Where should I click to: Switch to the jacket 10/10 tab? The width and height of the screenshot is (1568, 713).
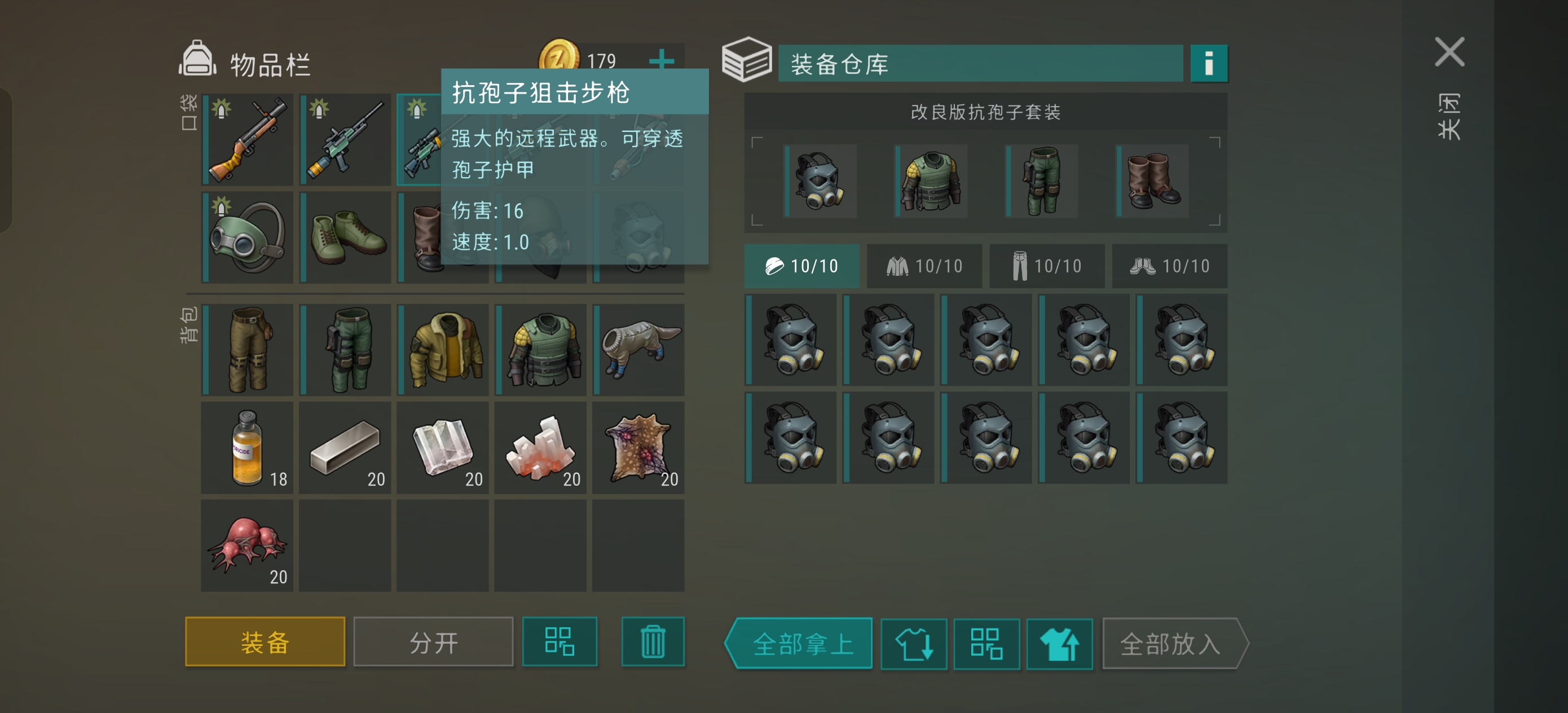(x=924, y=266)
